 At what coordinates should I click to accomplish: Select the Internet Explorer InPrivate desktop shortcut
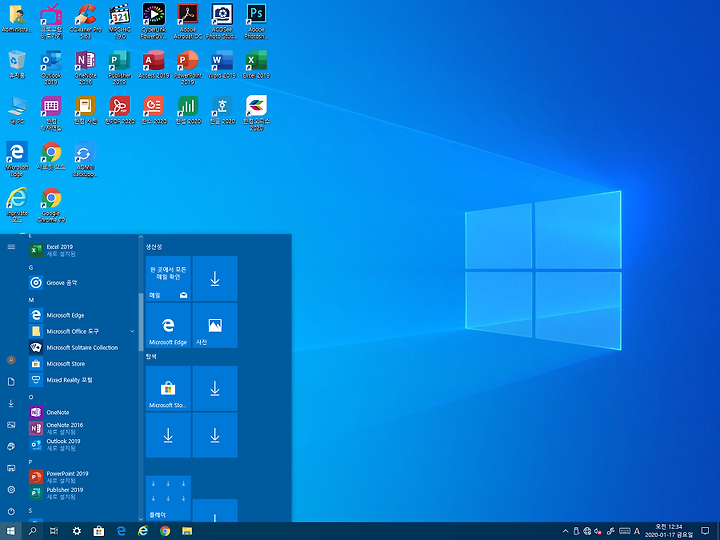point(17,205)
